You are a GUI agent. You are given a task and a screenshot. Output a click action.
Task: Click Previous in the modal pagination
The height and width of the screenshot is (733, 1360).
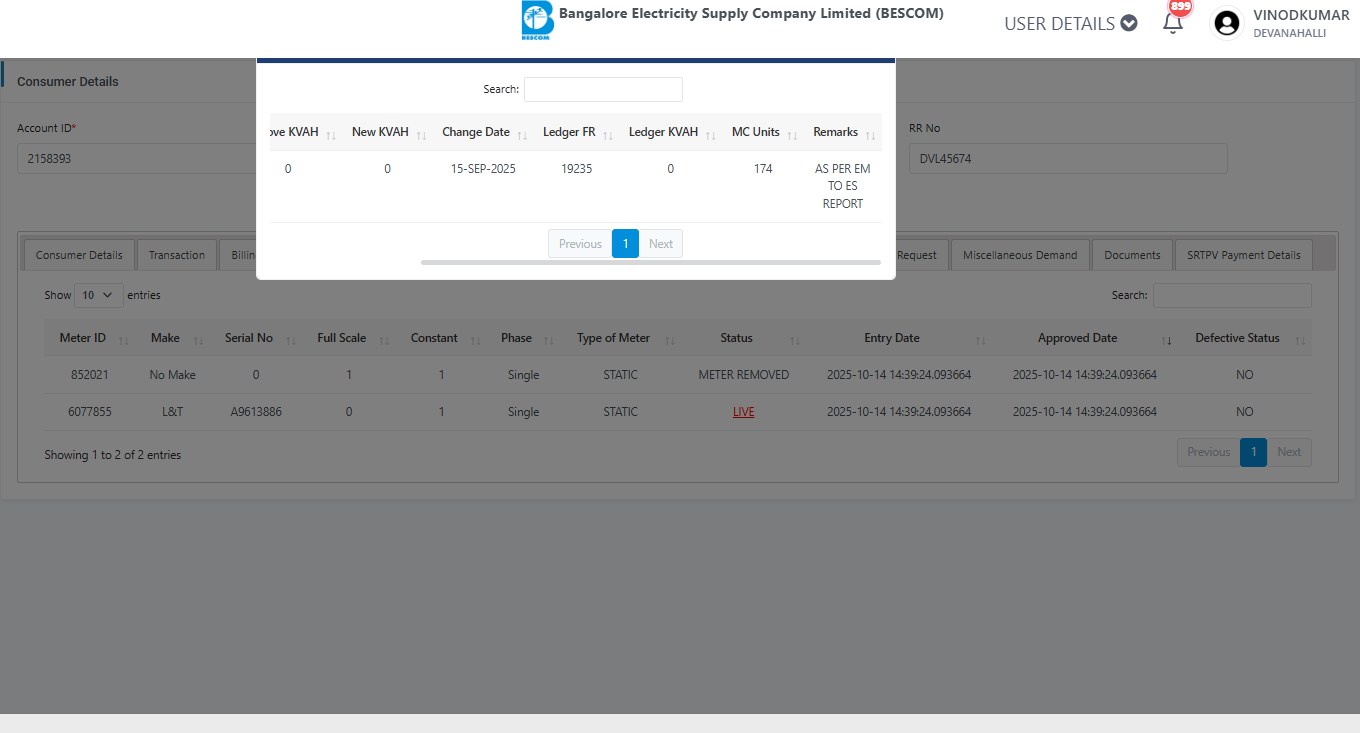click(580, 244)
